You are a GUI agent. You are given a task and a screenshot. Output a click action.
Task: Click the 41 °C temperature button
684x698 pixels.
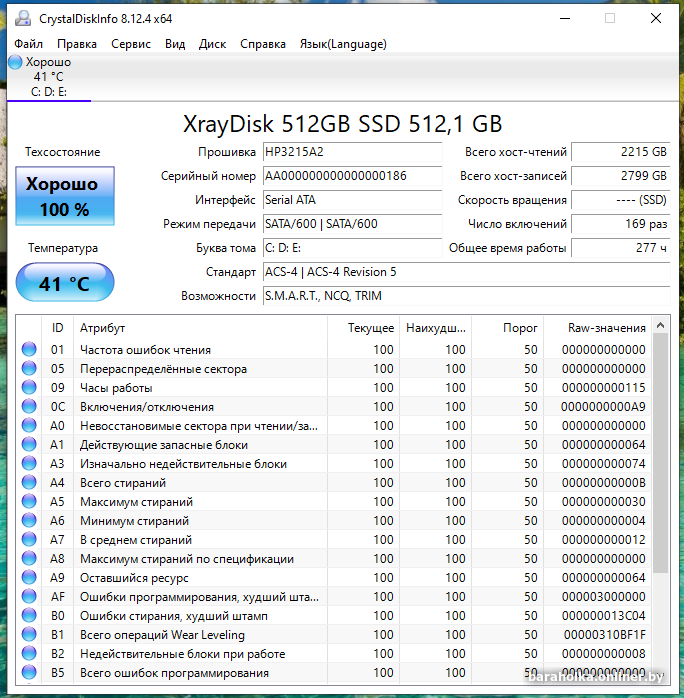point(65,282)
